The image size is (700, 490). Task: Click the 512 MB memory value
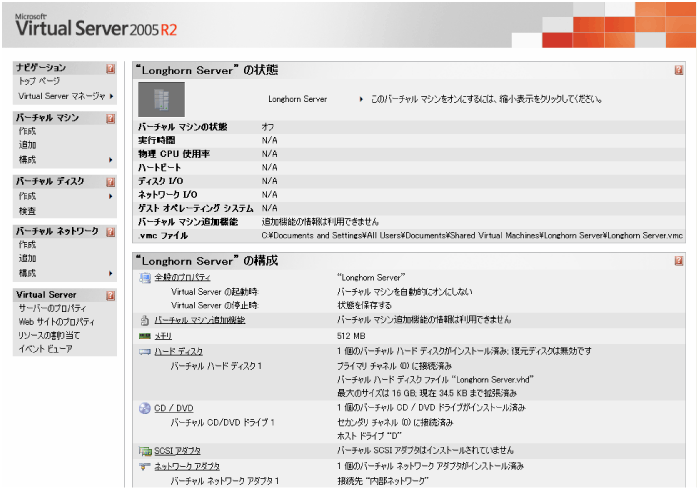pyautogui.click(x=351, y=336)
